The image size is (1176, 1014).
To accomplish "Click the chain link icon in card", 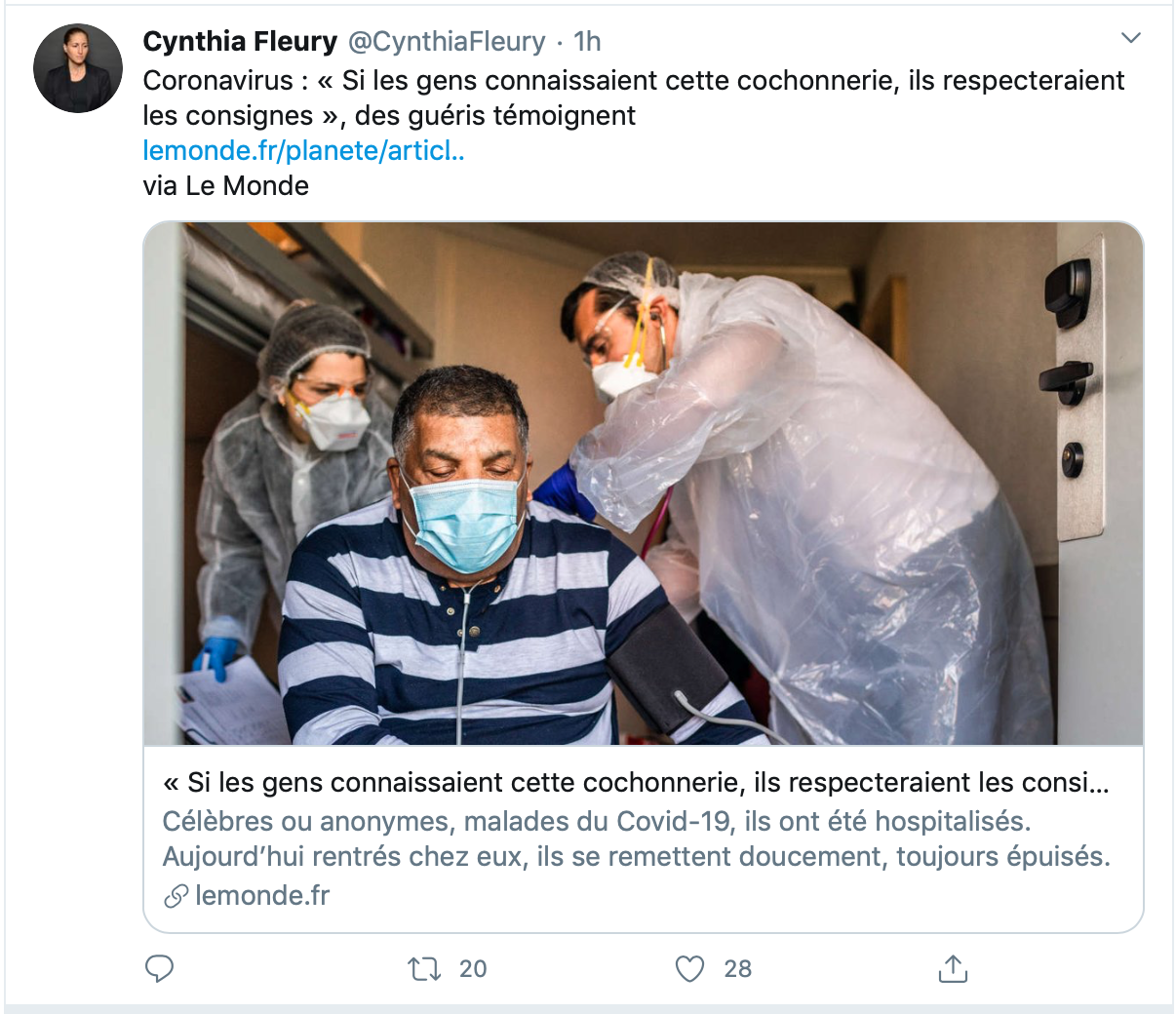I will [x=176, y=896].
